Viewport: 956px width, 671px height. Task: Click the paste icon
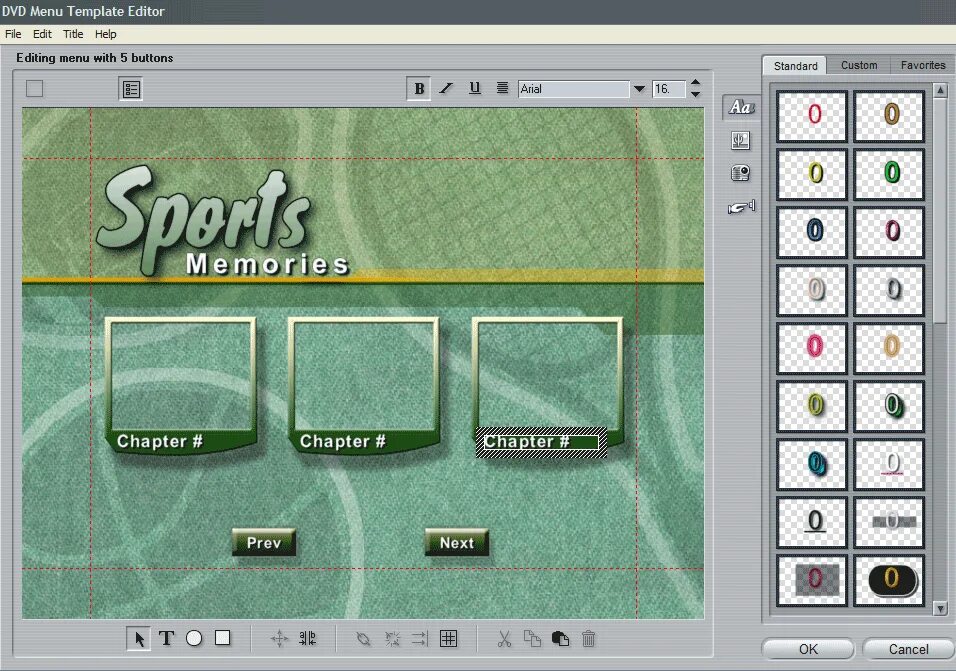[560, 639]
